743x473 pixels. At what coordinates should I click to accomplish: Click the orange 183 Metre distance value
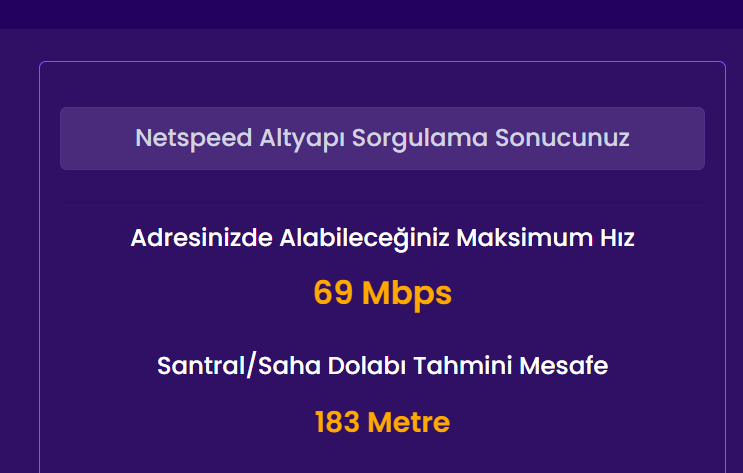pyautogui.click(x=382, y=422)
